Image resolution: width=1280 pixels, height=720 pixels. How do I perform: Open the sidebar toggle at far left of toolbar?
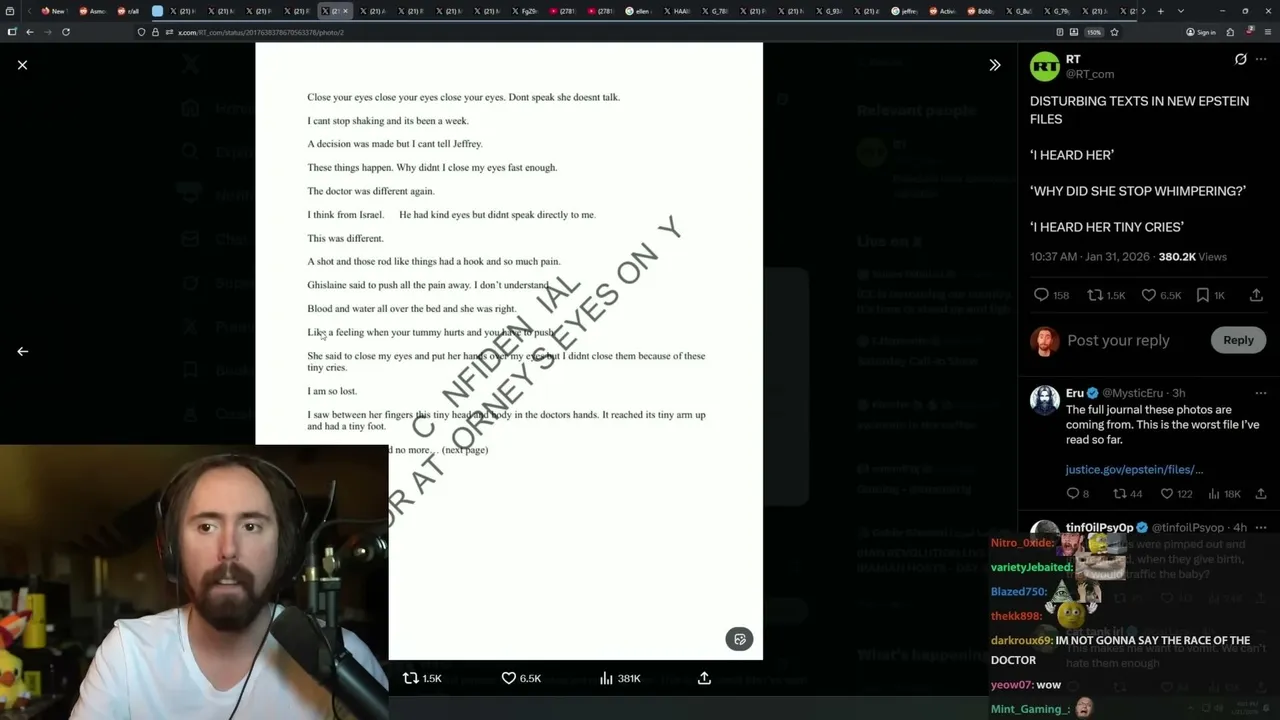[11, 32]
